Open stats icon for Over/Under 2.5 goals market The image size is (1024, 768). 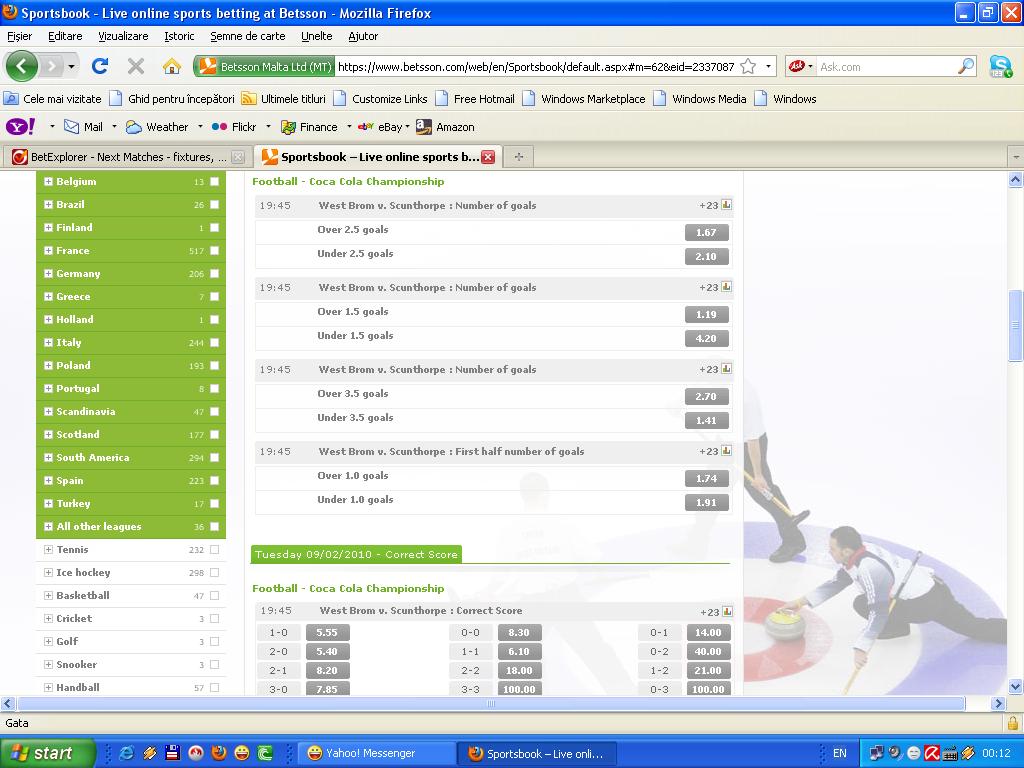coord(726,204)
